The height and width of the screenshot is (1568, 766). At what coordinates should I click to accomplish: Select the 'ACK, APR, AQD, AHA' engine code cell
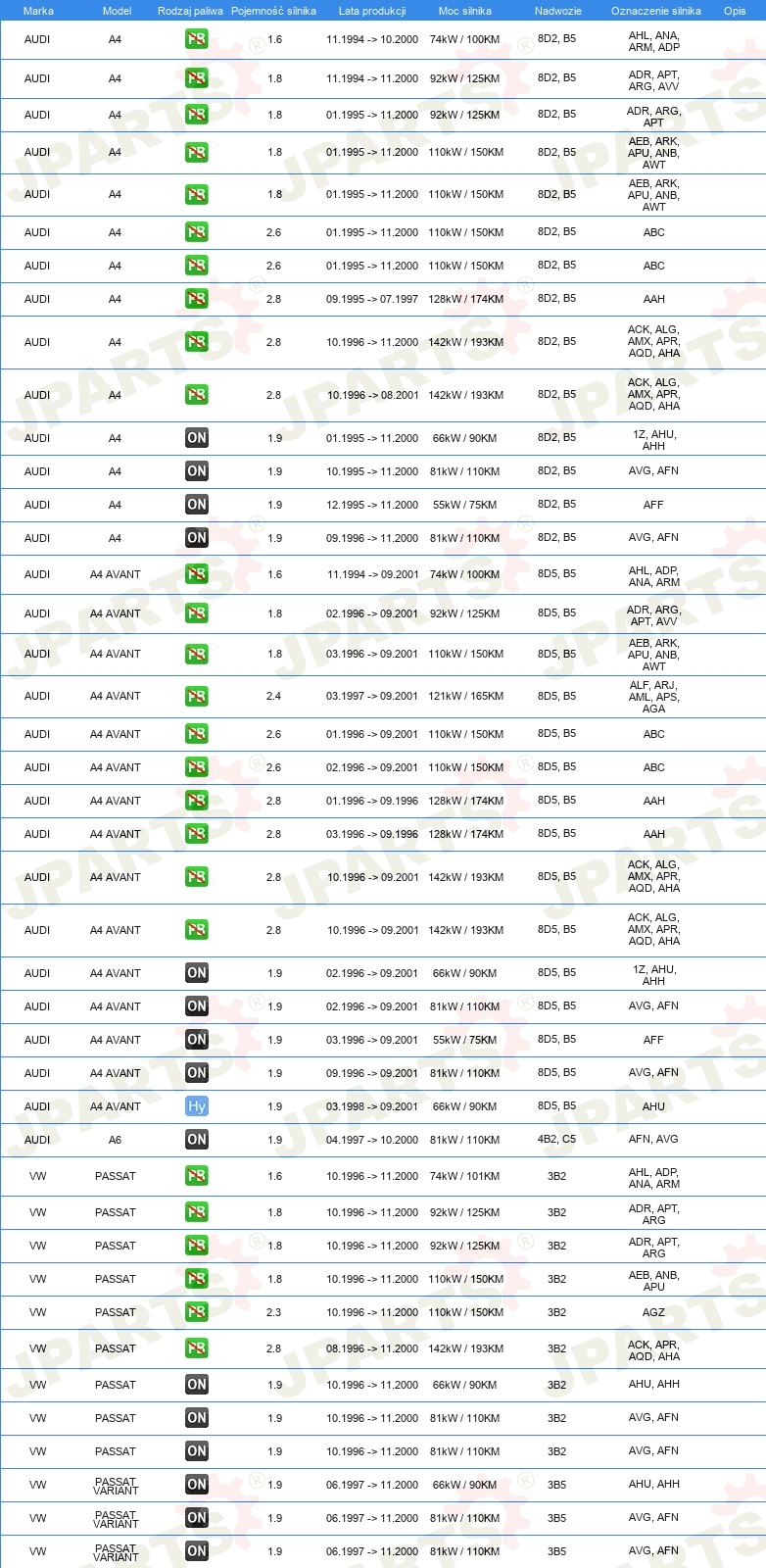[x=653, y=1350]
